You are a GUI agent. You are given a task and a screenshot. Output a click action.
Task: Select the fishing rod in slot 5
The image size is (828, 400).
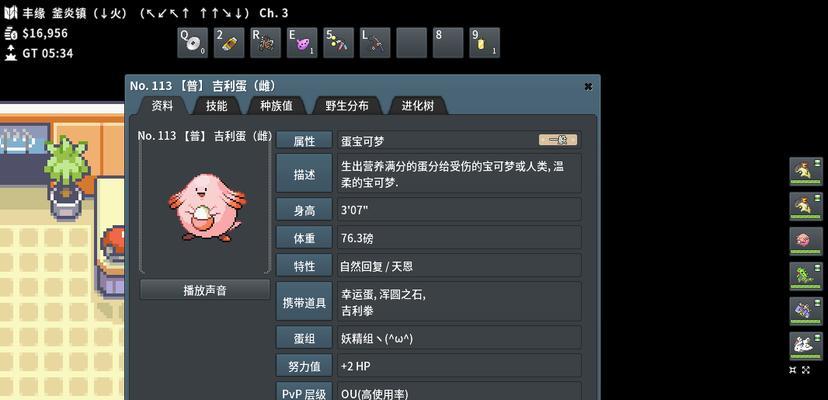[338, 43]
